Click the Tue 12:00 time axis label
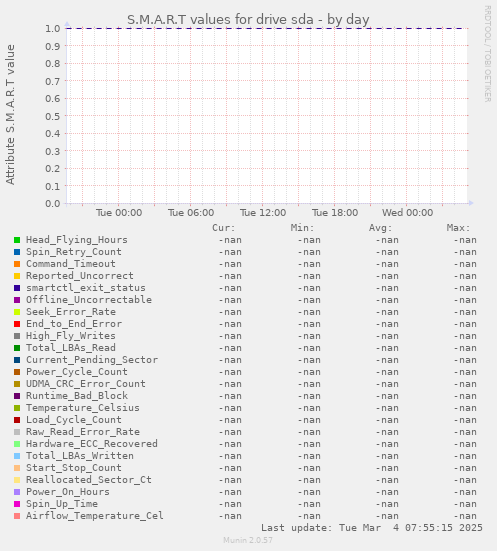This screenshot has height=551, width=497. [x=263, y=213]
